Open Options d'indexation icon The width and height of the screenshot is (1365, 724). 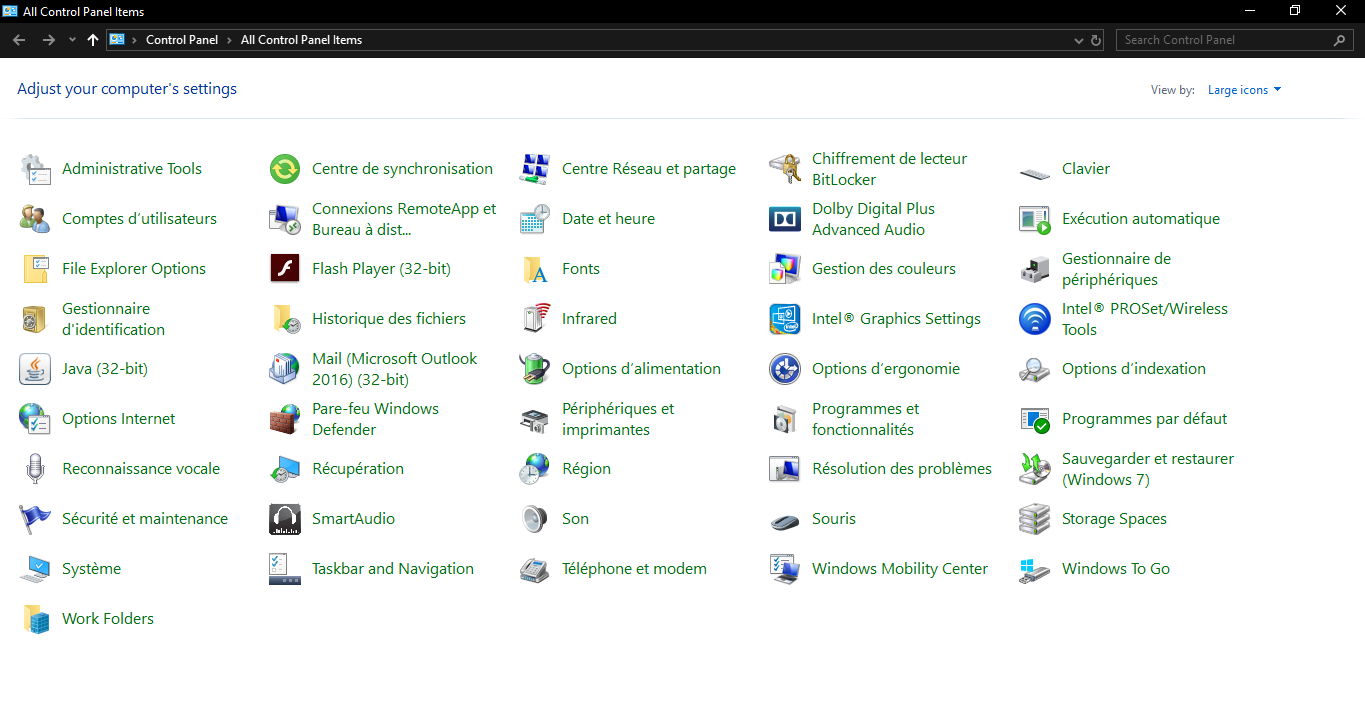click(x=1035, y=369)
